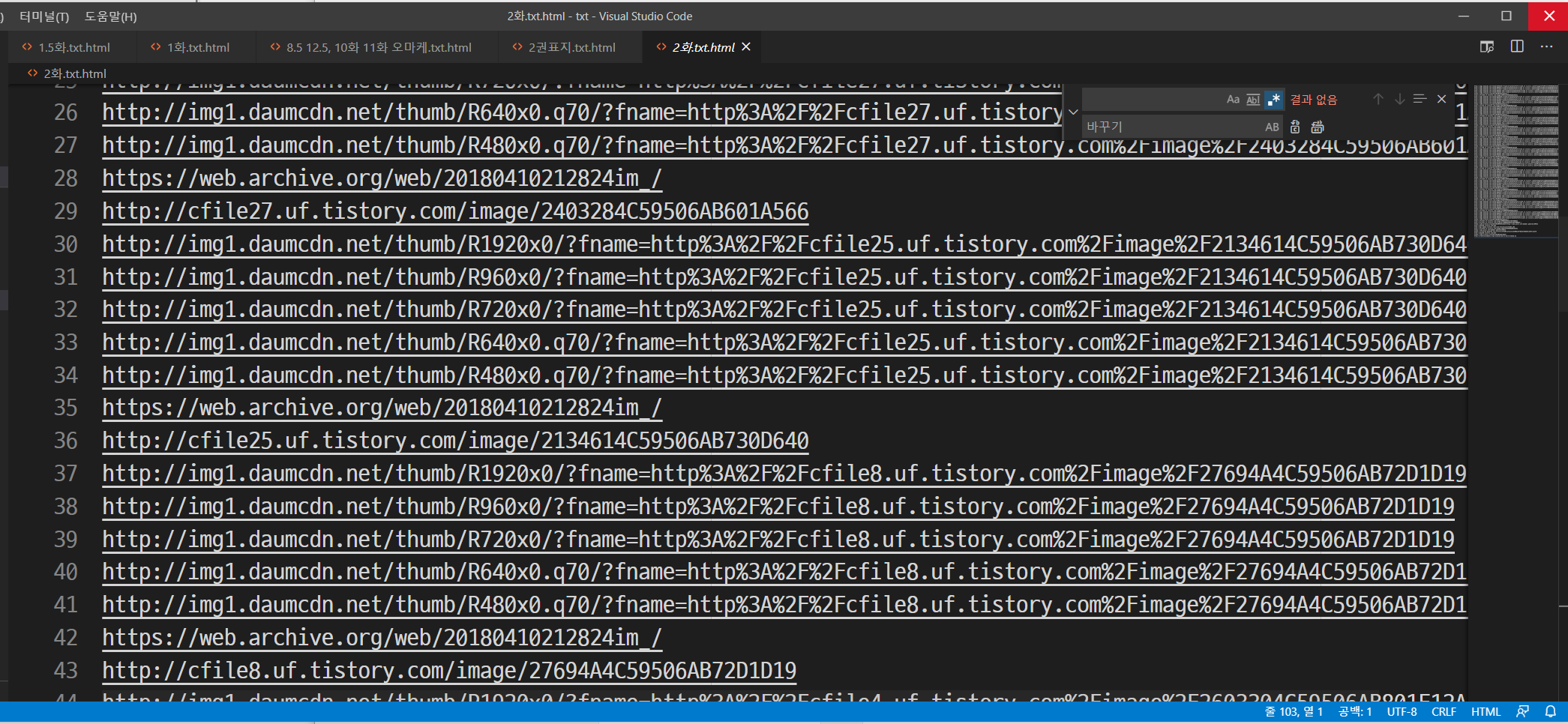Screen dimensions: 1568x724
Task: Toggle find in selection icon
Action: pyautogui.click(x=1420, y=99)
